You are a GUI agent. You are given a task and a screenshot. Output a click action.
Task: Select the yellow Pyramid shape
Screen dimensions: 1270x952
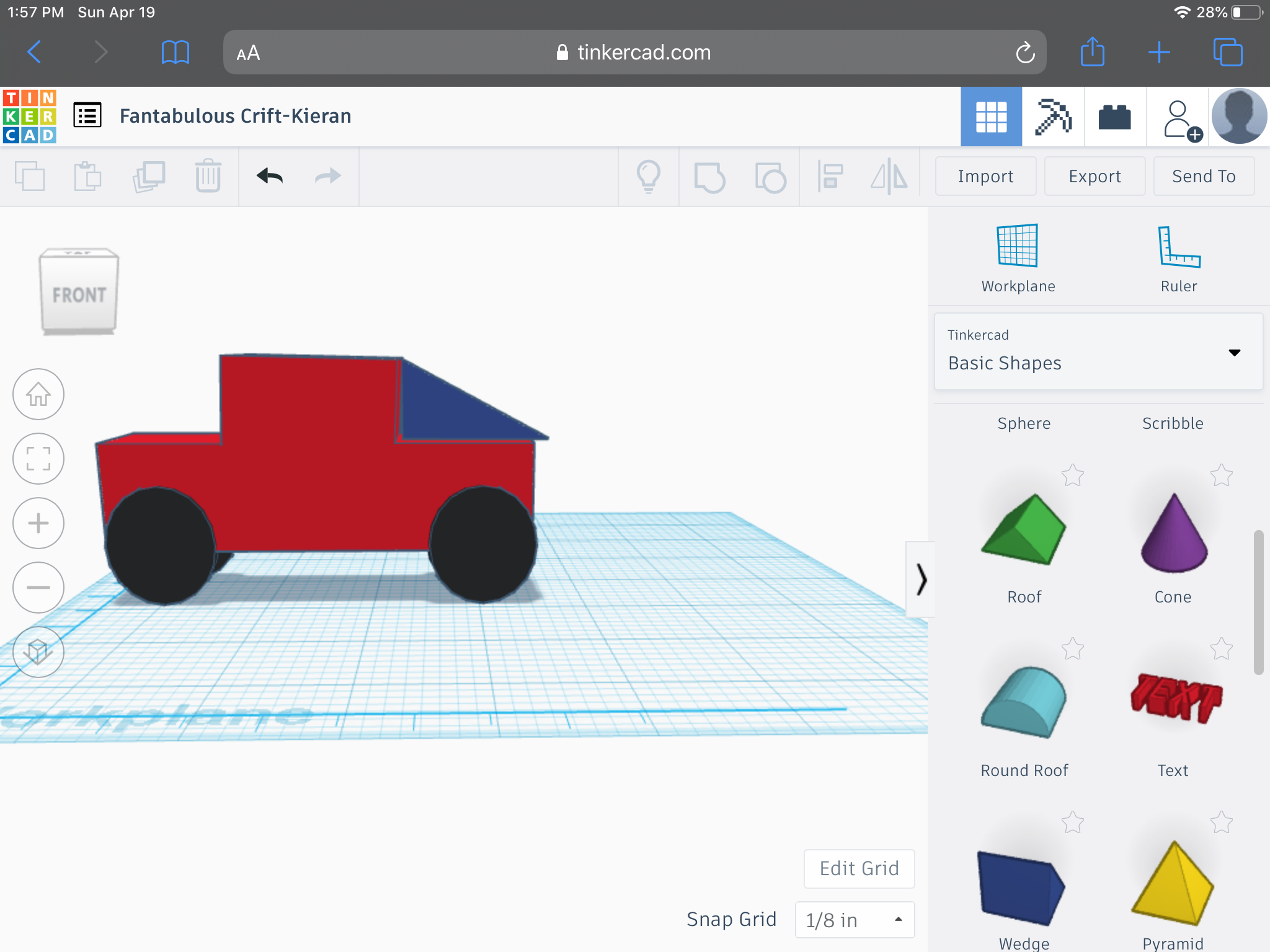pos(1172,884)
